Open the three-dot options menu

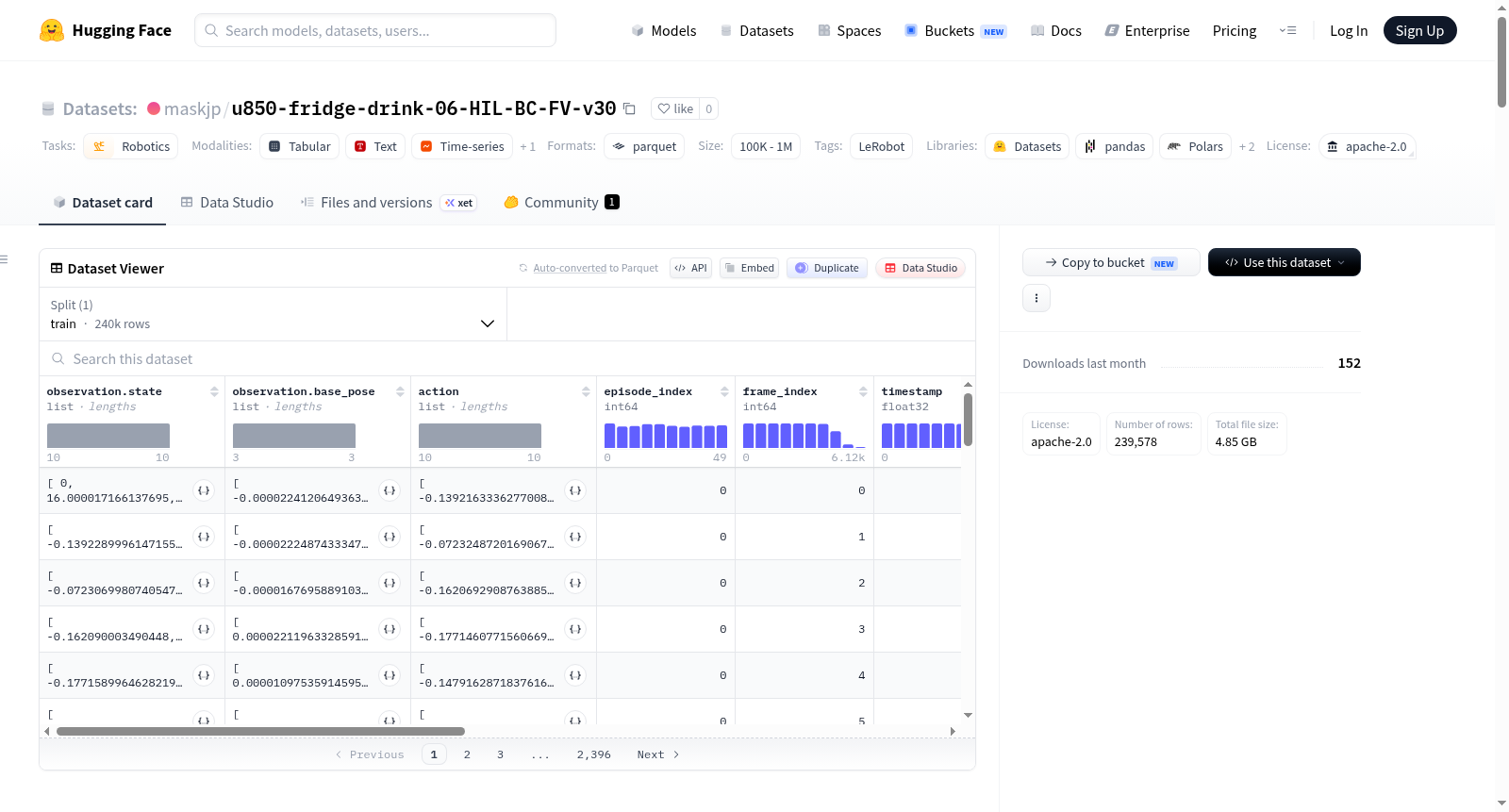[x=1036, y=298]
